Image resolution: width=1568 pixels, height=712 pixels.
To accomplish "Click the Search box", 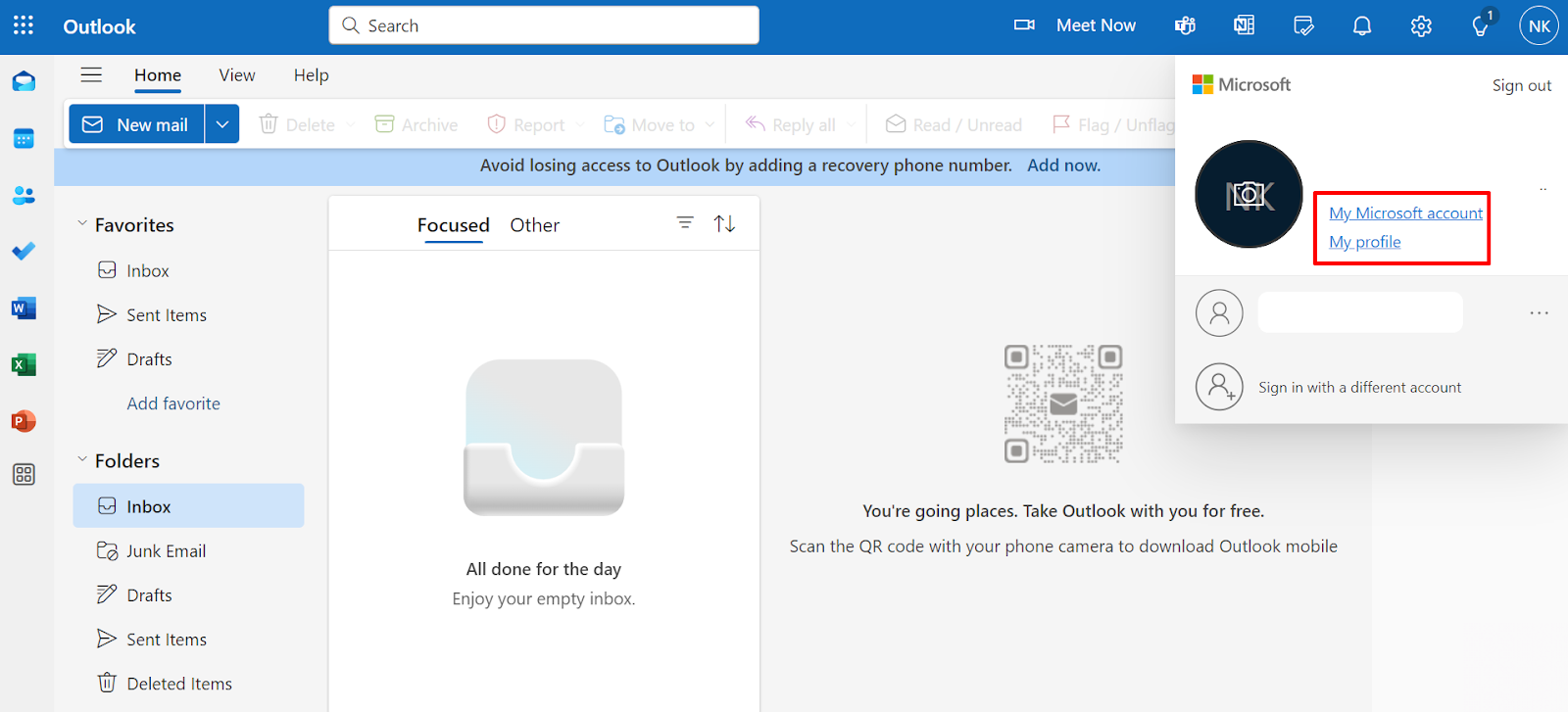I will point(544,25).
